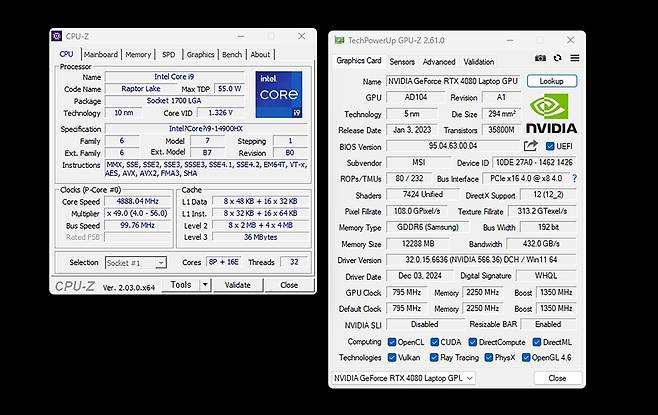
Task: Click the Multiplier value x 49.0
Action: pyautogui.click(x=138, y=213)
